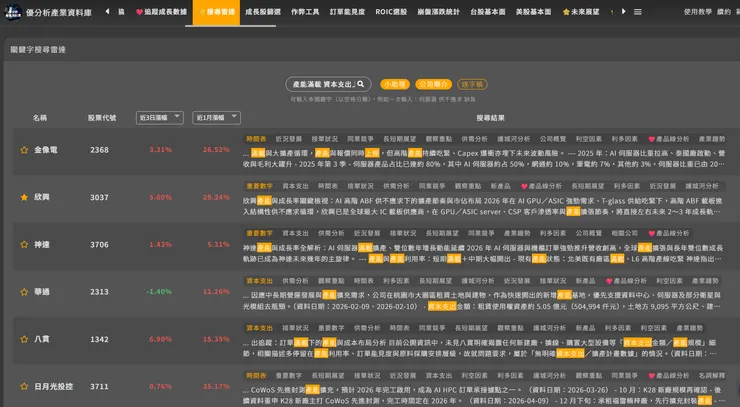Select 產品線分析 tag in the 金像電 row
This screenshot has width=740, height=407.
(x=669, y=139)
